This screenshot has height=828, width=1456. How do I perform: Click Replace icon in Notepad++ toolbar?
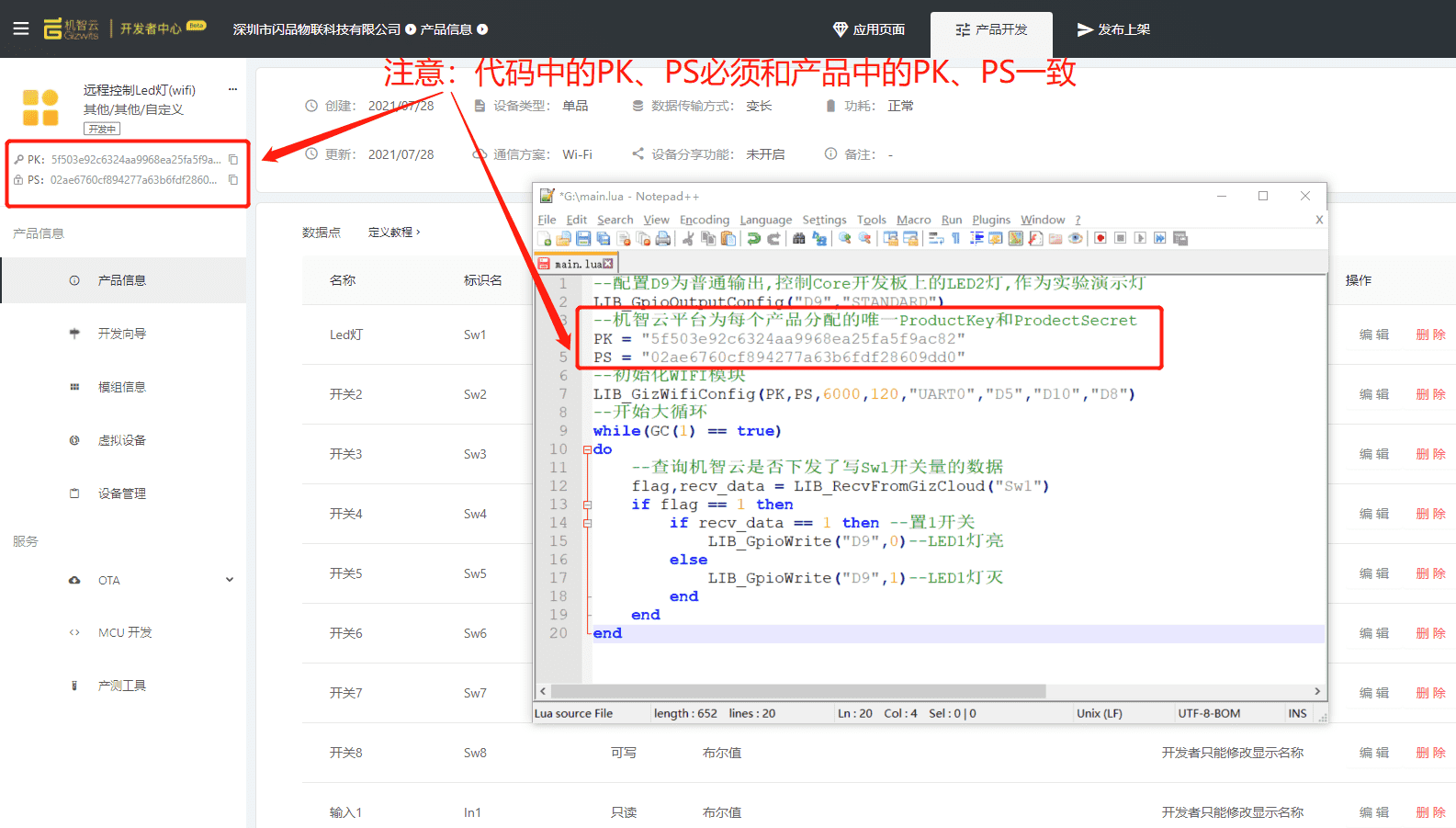pyautogui.click(x=818, y=238)
